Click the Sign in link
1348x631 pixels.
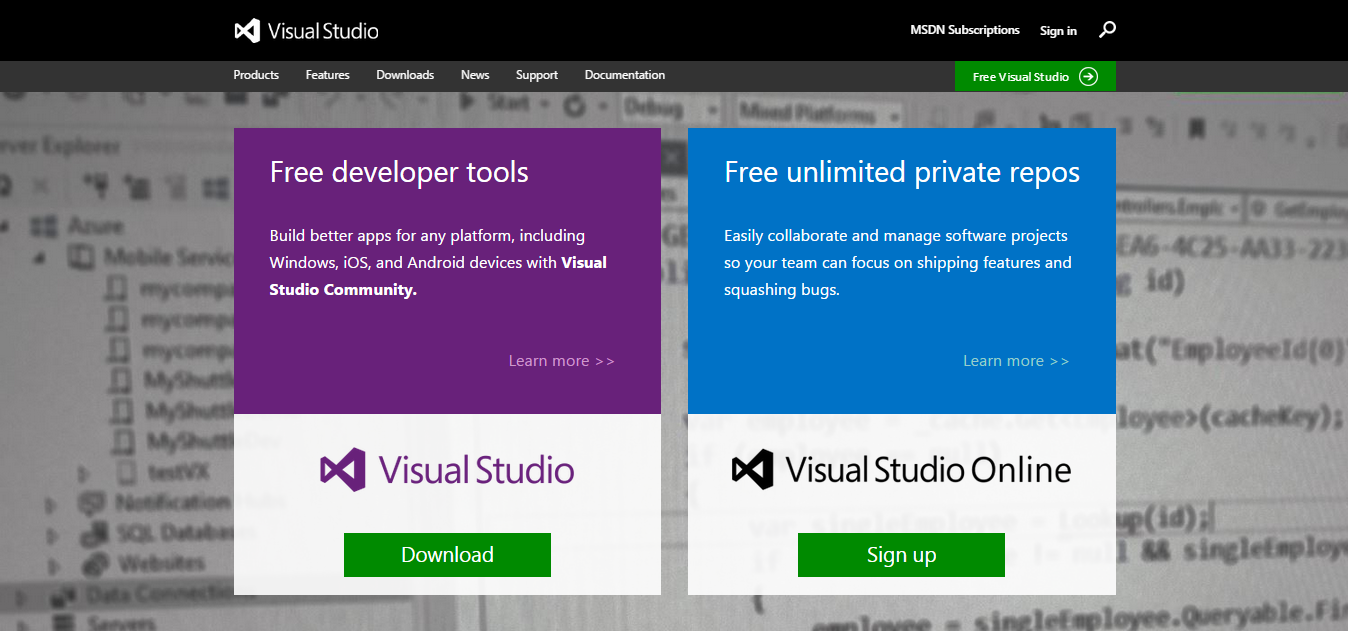(1058, 30)
